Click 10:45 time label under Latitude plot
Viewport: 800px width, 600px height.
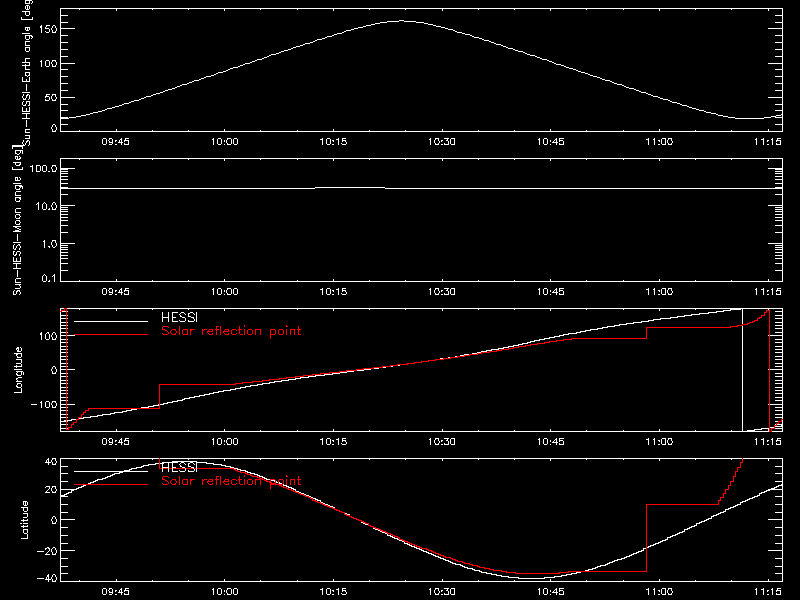pos(551,592)
